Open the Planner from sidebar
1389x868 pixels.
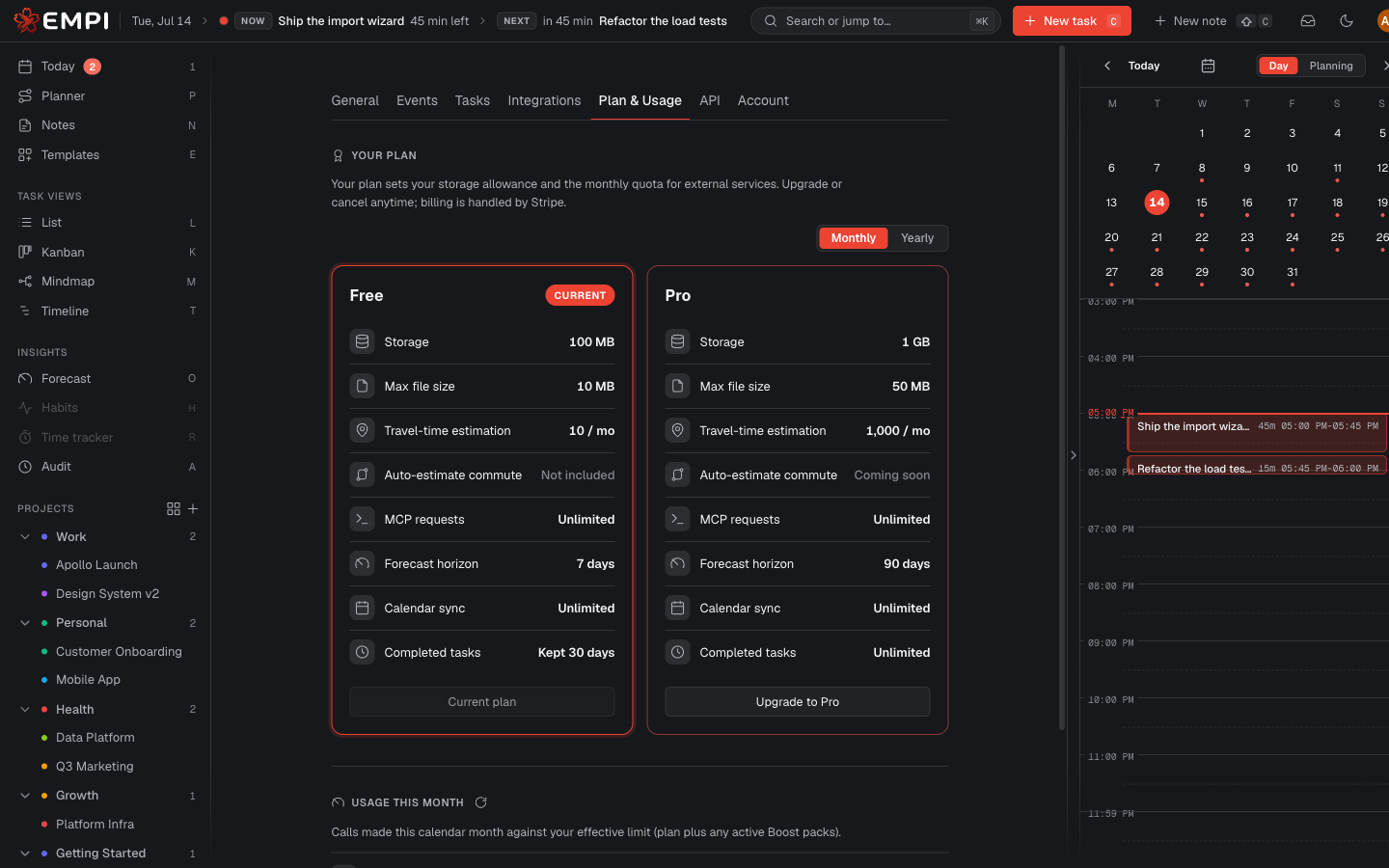(106, 95)
